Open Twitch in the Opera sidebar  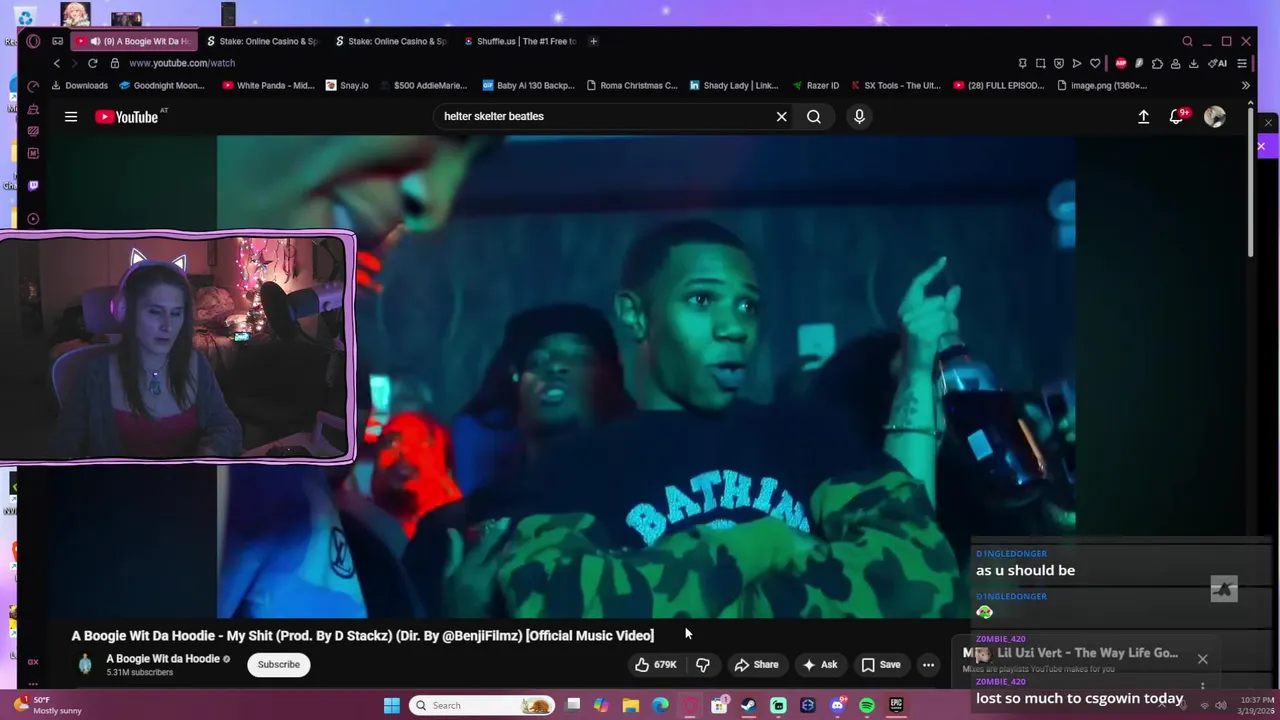33,185
